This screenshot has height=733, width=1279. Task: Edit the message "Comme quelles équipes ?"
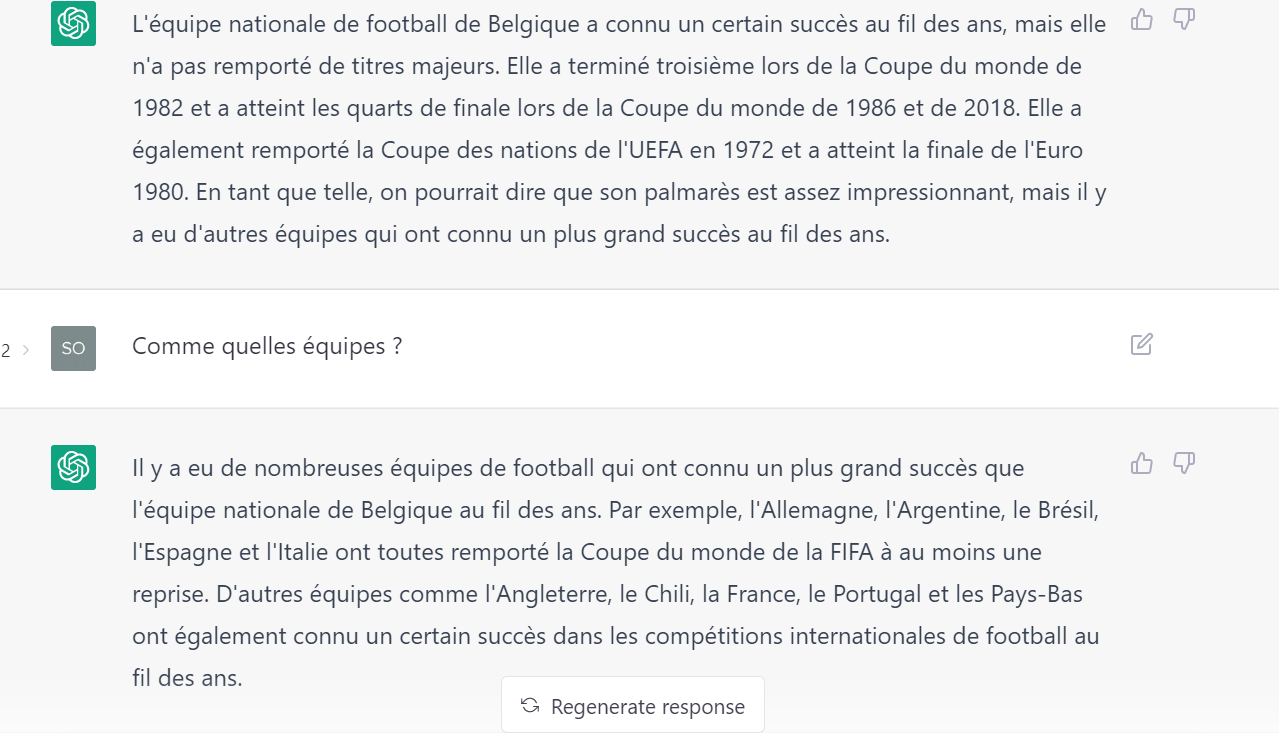(1142, 345)
